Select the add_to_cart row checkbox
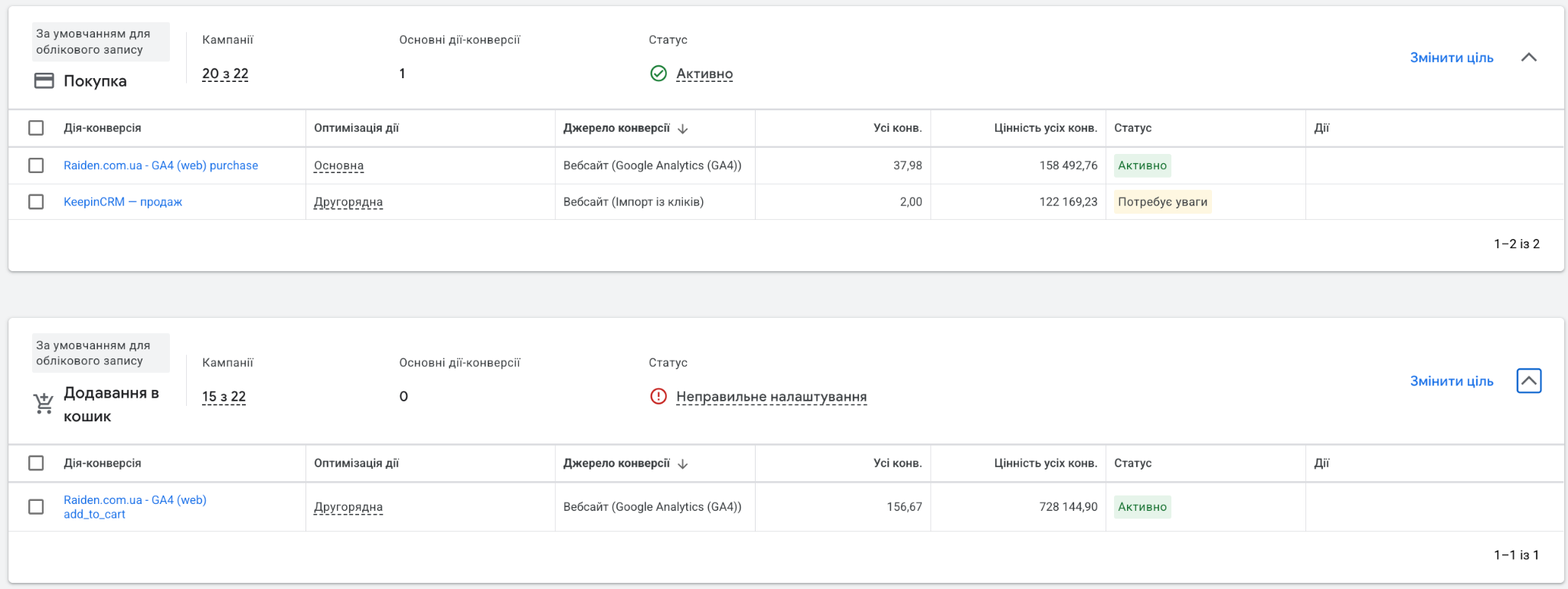The height and width of the screenshot is (589, 1568). [x=36, y=507]
